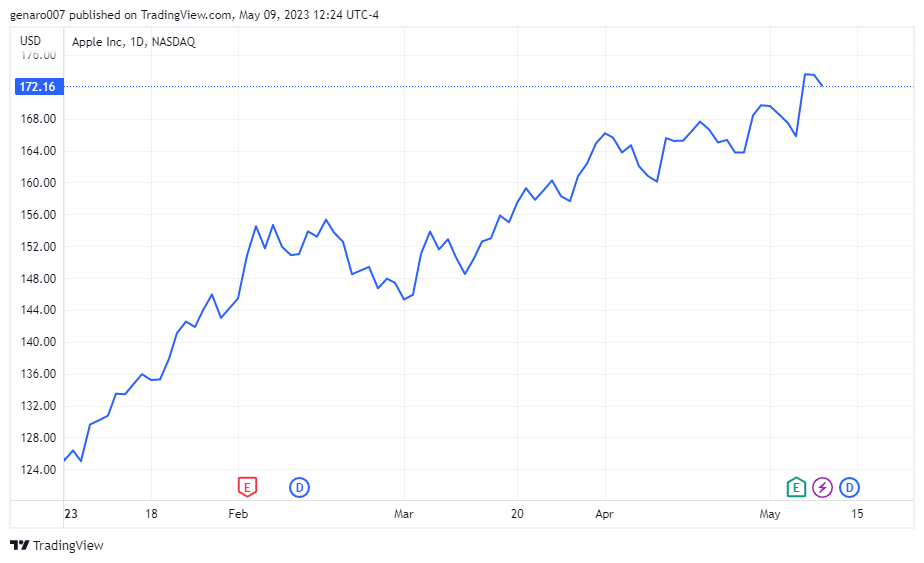Click the 148.00 price axis label

[38, 278]
